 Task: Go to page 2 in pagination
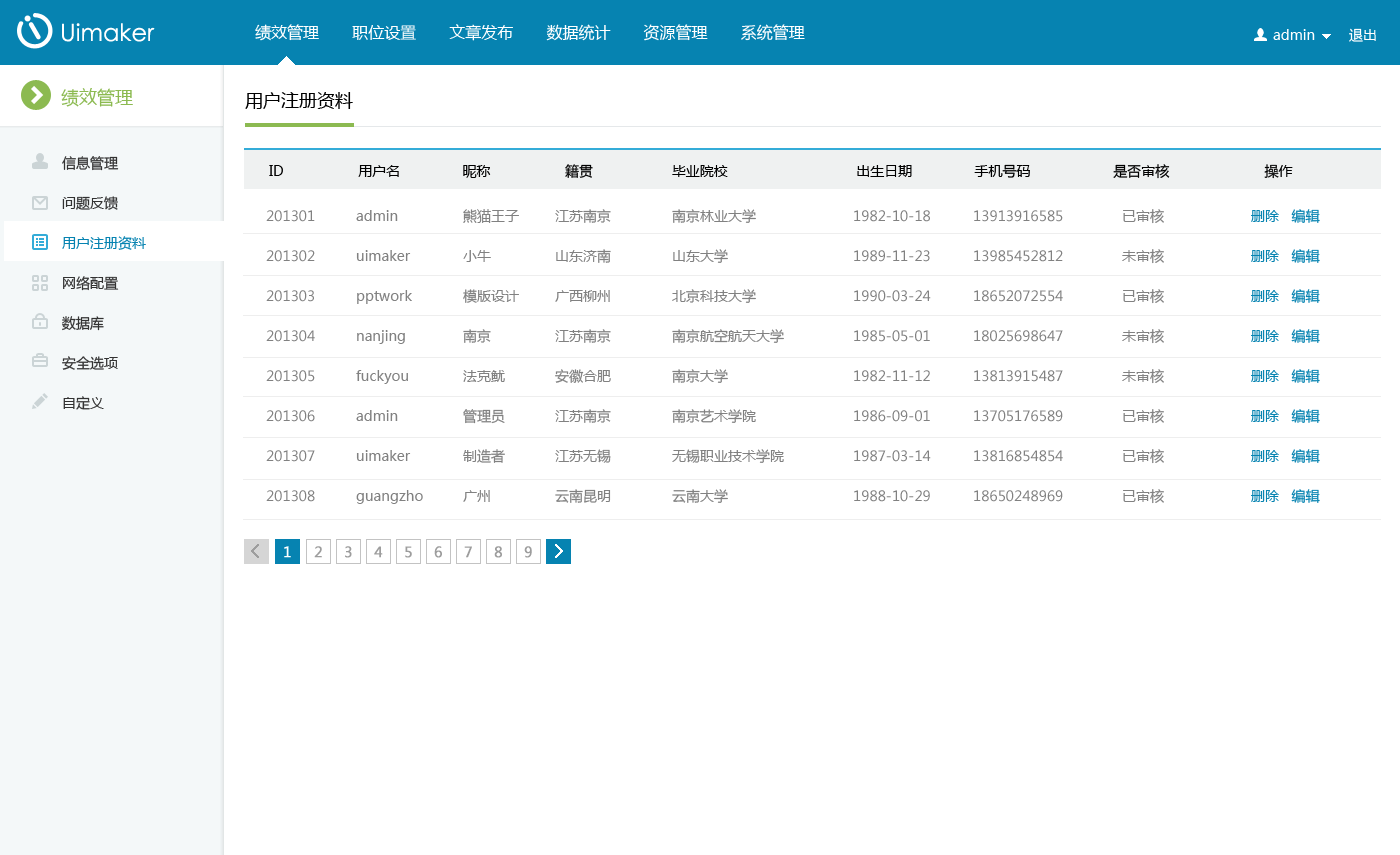[318, 551]
